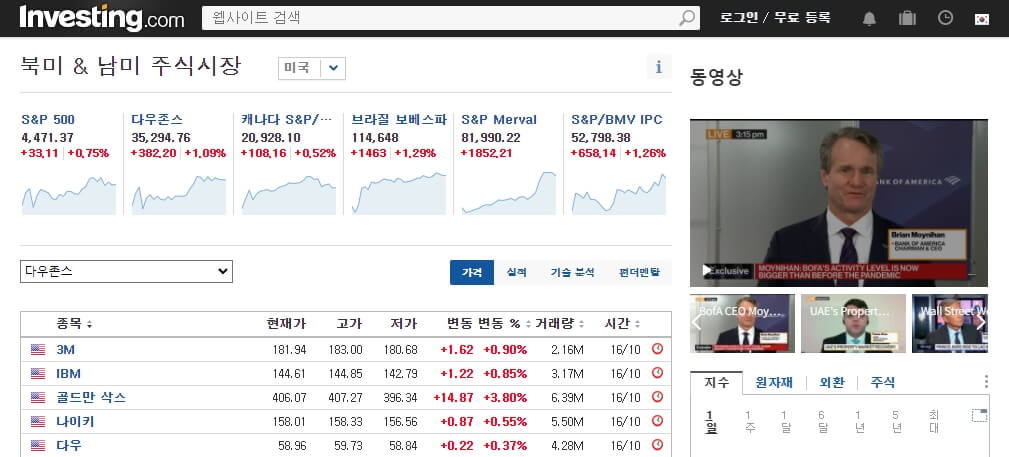Viewport: 1009px width, 457px height.
Task: Open the S&P 500 index link
Action: tap(48, 120)
